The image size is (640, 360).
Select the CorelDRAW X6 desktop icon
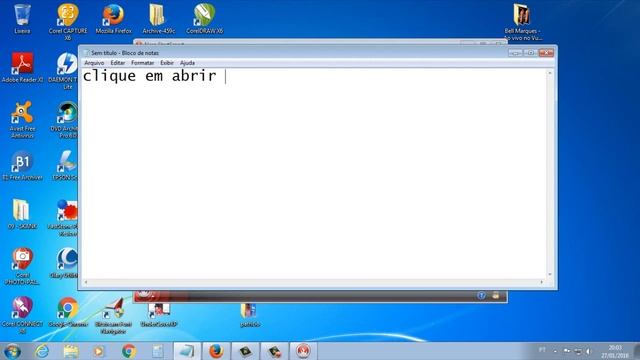pos(204,19)
